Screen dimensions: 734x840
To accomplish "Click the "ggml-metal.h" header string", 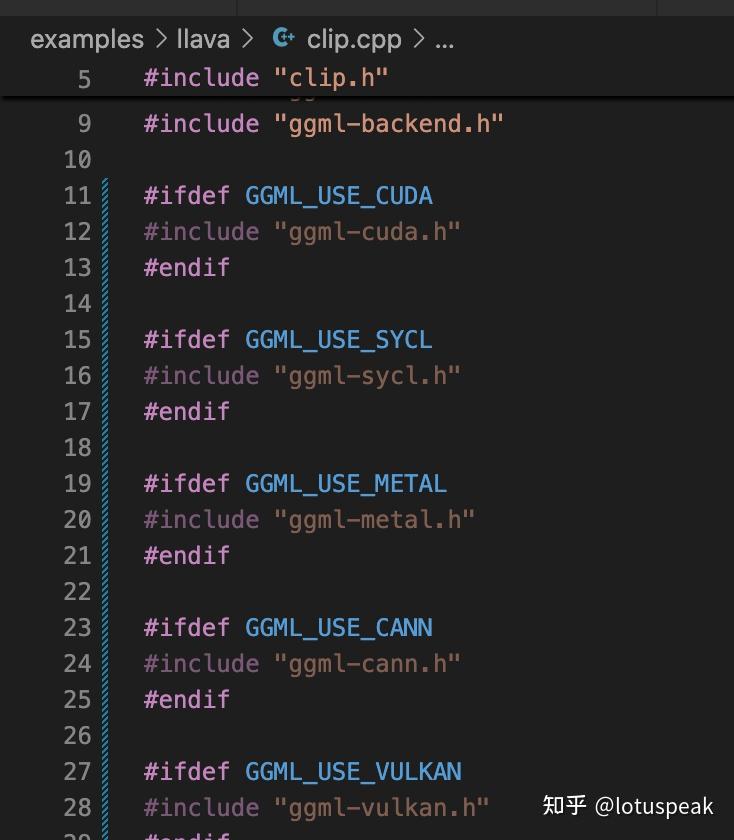I will [374, 519].
